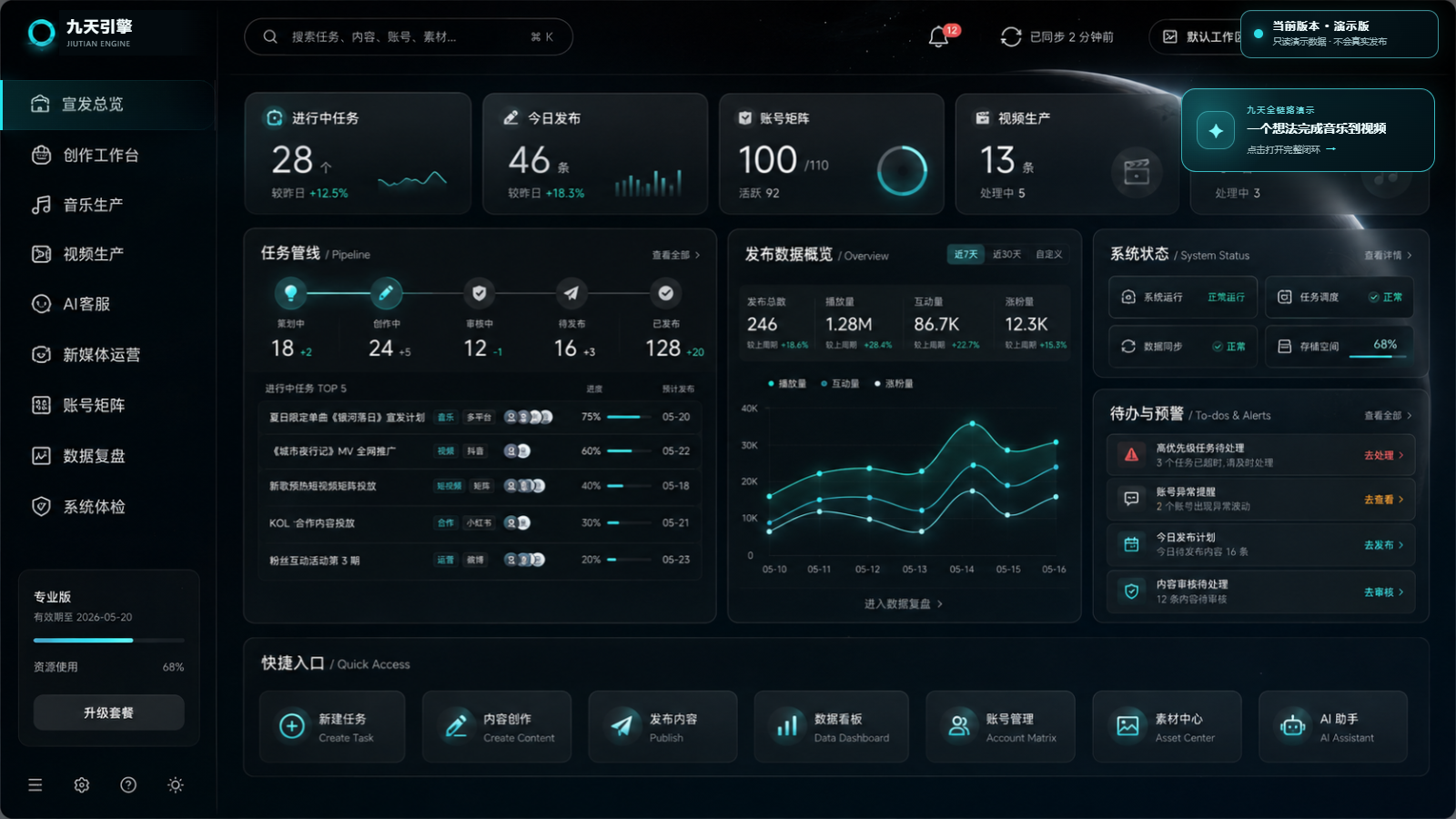Viewport: 1456px width, 819px height.
Task: Open AI 助手 quick access card
Action: pyautogui.click(x=1333, y=726)
